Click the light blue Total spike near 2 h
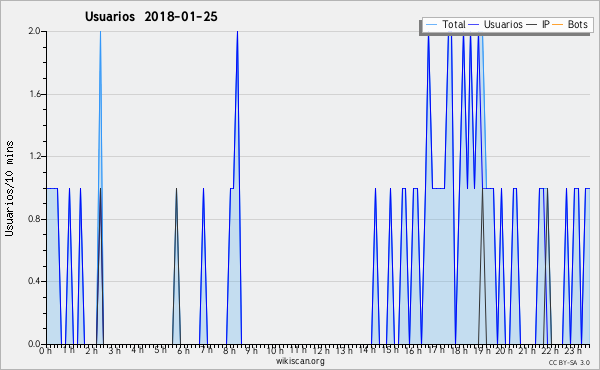The height and width of the screenshot is (370, 600). pos(100,109)
